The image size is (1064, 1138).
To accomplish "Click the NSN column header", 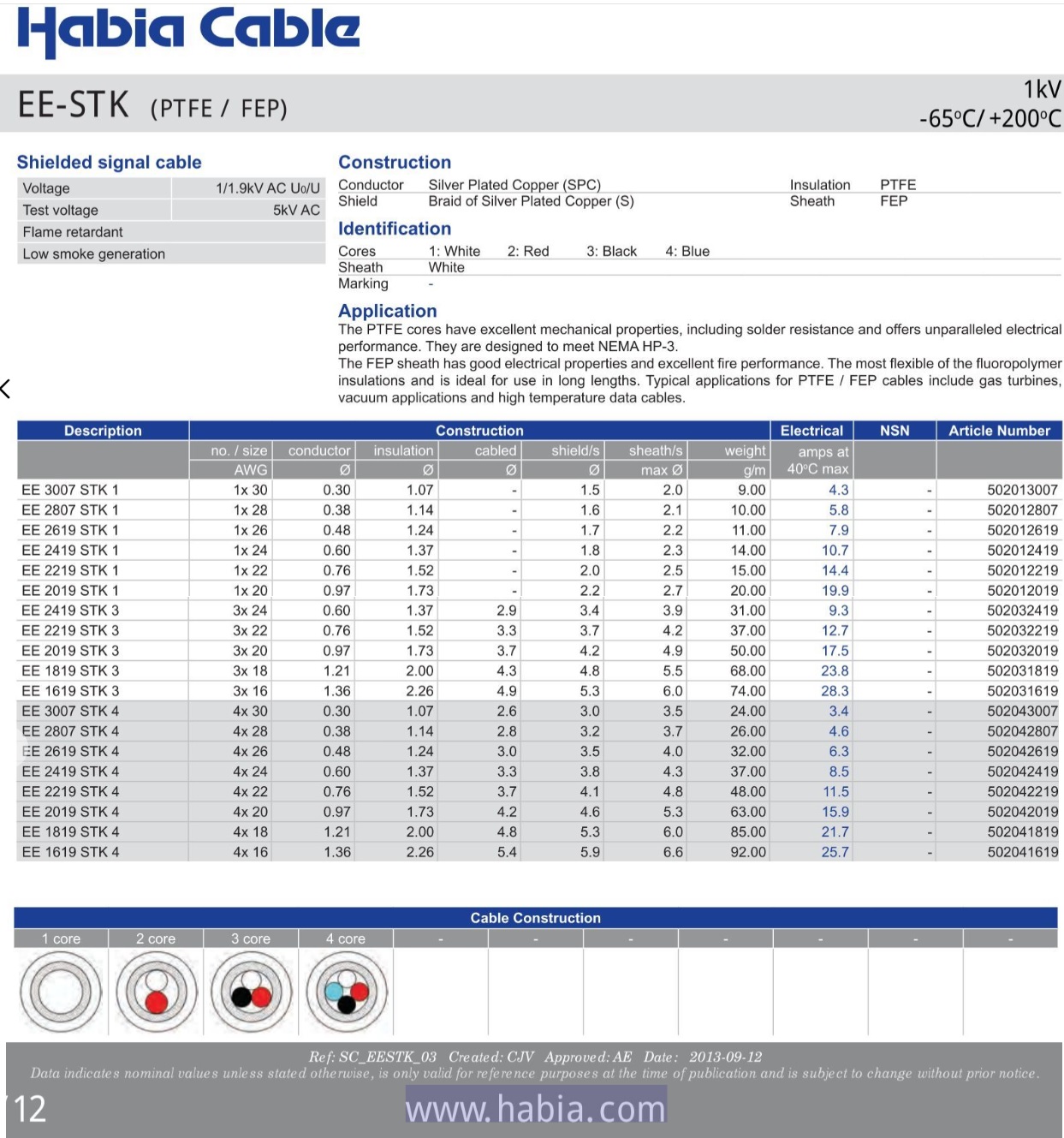I will (x=895, y=431).
